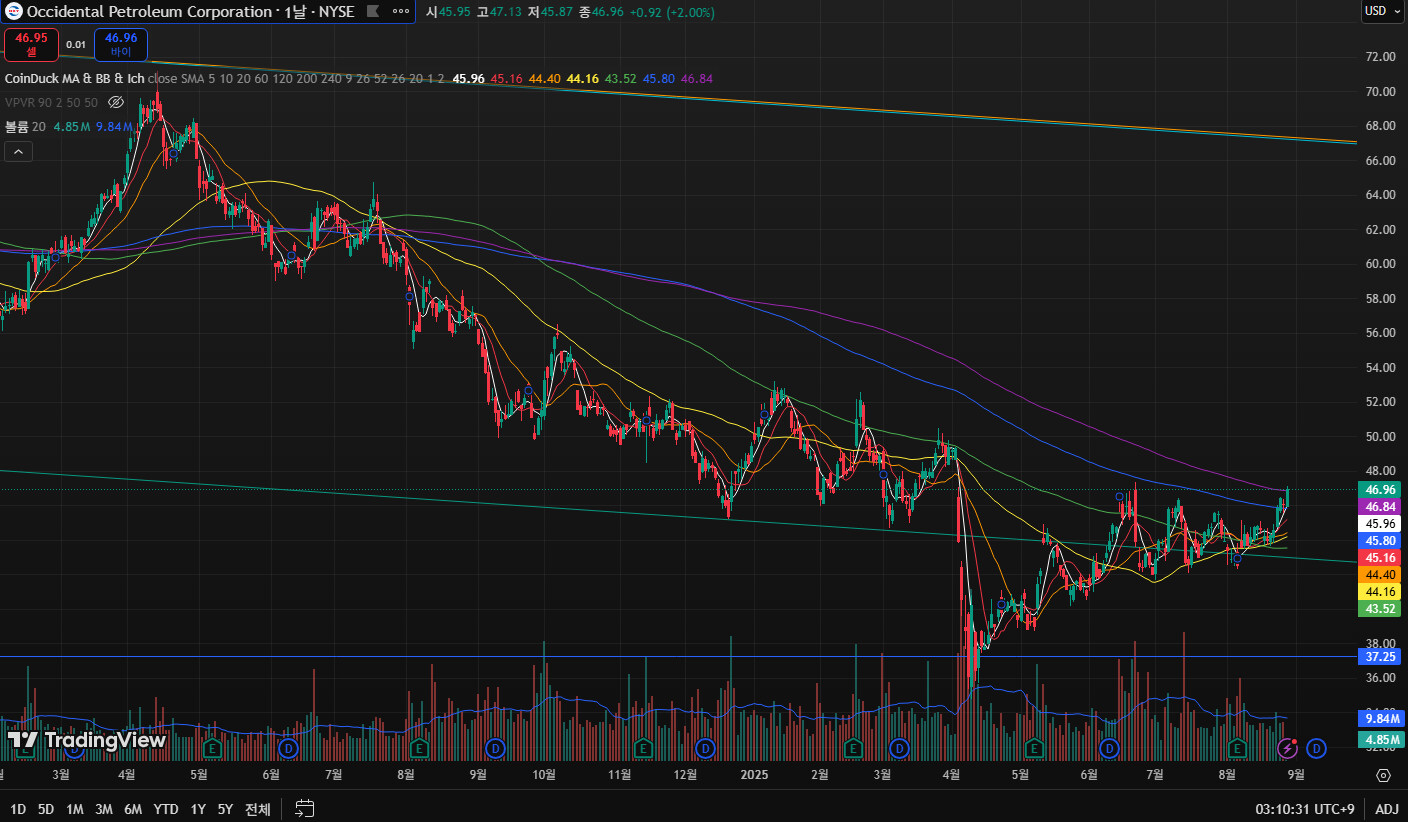Viewport: 1408px width, 822px height.
Task: Click the flag icon beside NYSE
Action: 372,12
